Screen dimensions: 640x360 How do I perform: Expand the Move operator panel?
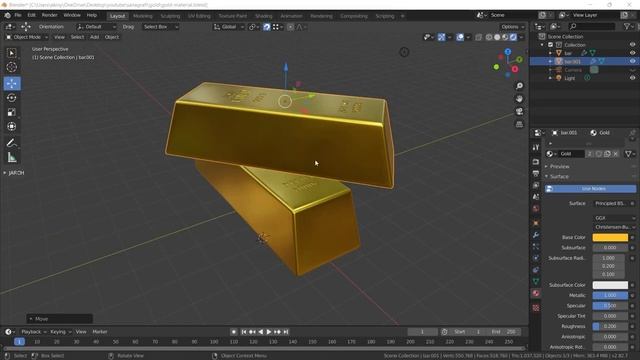coord(60,319)
